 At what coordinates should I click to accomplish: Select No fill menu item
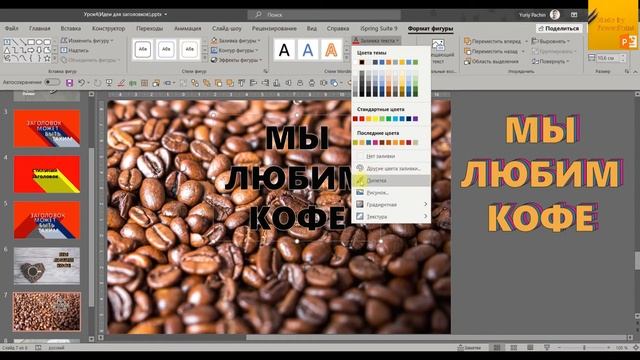pyautogui.click(x=391, y=156)
